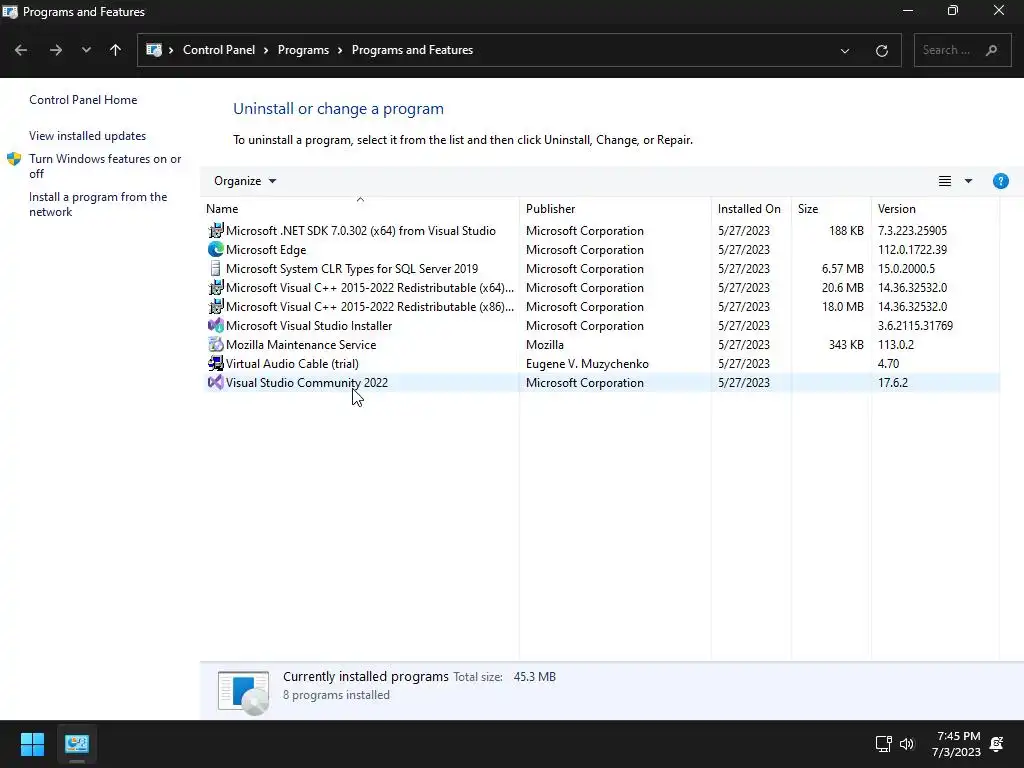Open the address bar history dropdown

(x=844, y=50)
